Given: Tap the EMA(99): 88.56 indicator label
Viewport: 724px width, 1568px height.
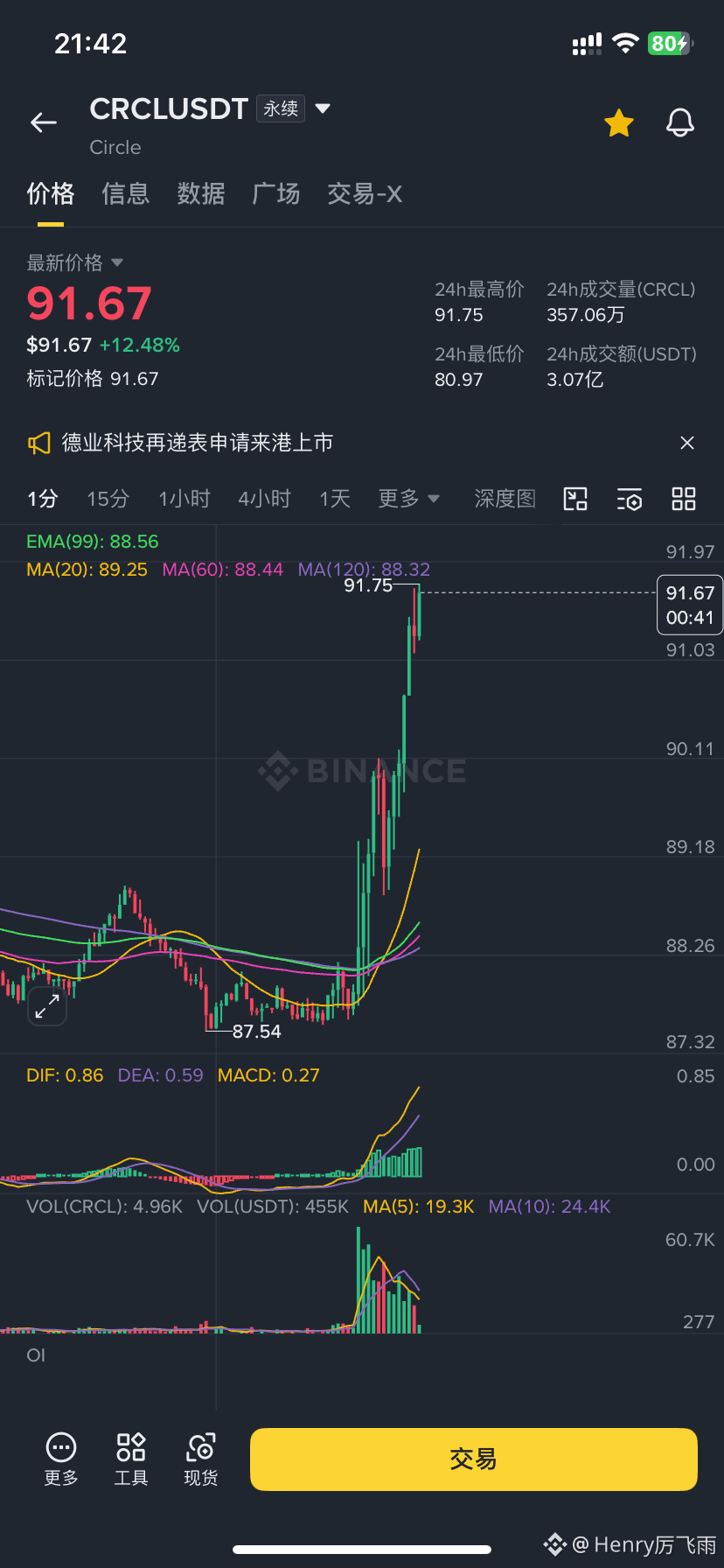Looking at the screenshot, I should (93, 542).
